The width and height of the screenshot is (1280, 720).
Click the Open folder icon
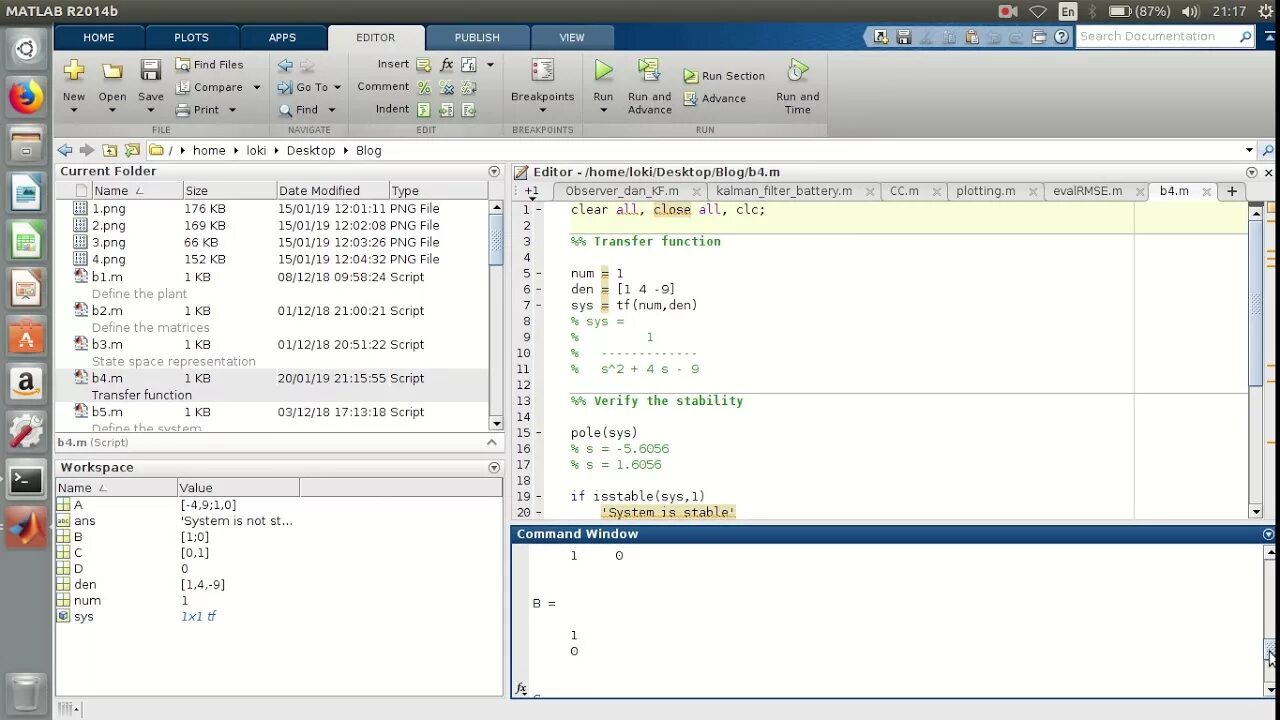pyautogui.click(x=112, y=71)
